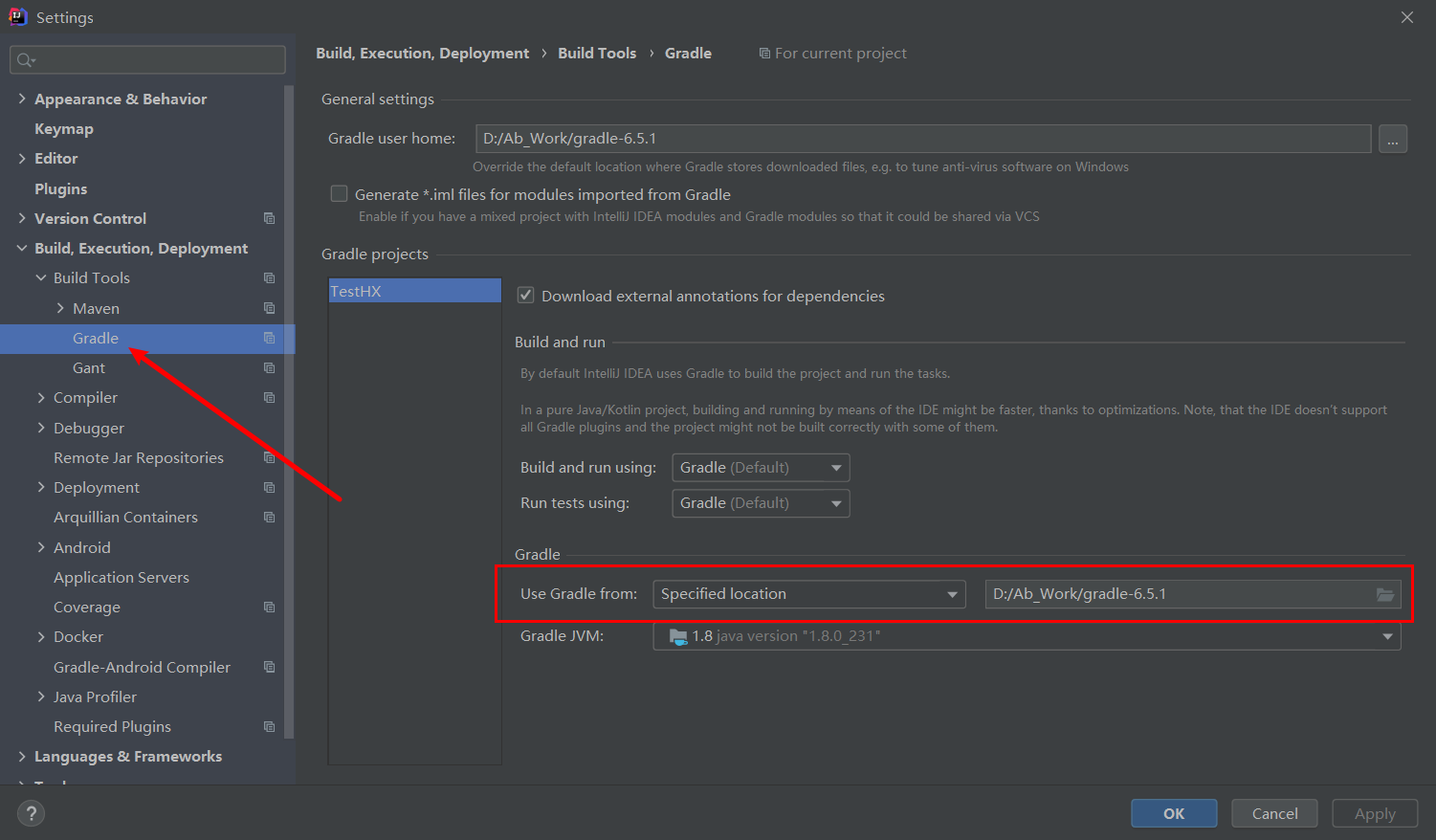Click project-level icon beside Maven

pos(269,308)
